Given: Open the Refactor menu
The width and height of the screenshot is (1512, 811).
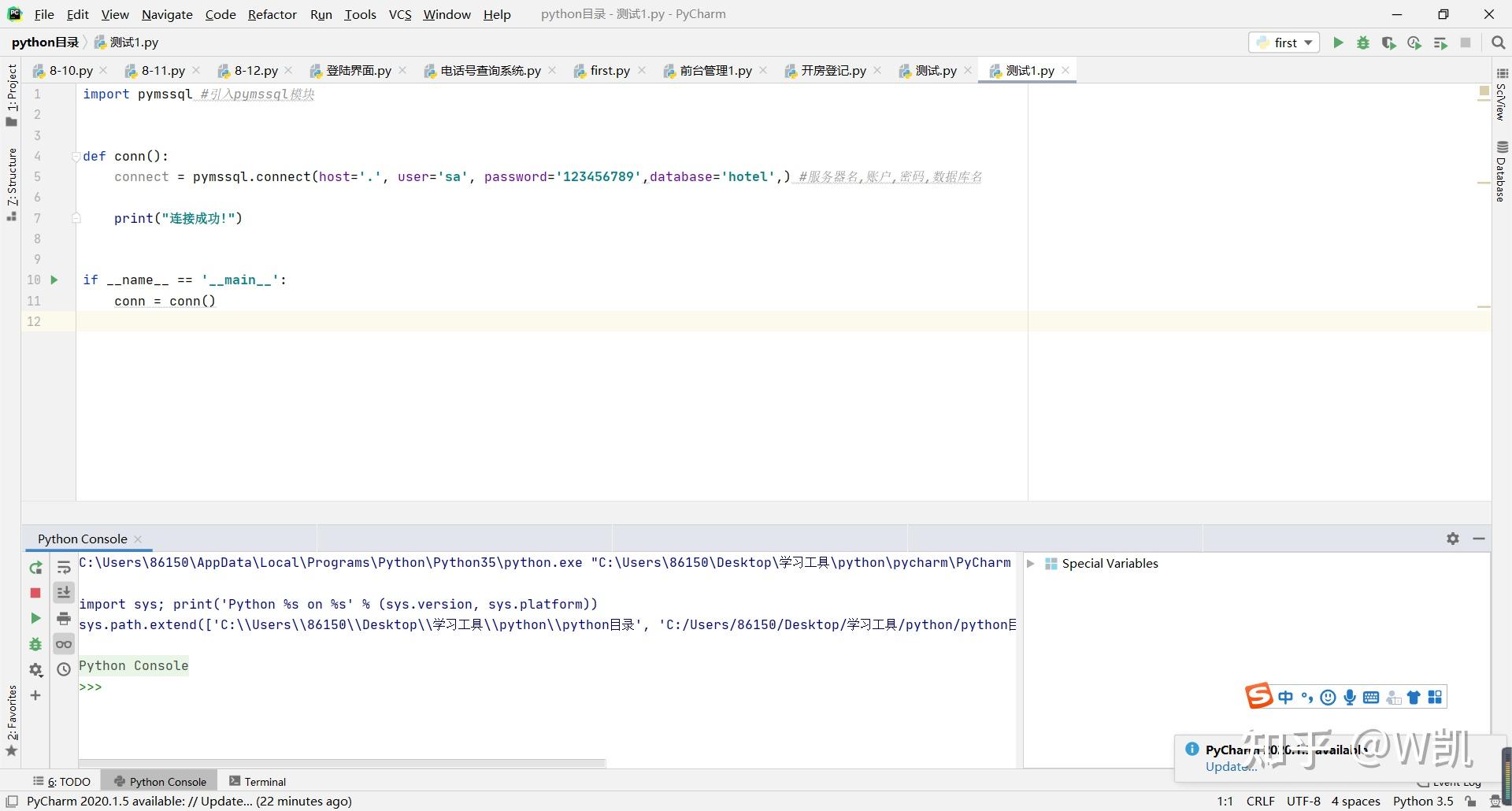Looking at the screenshot, I should (x=272, y=14).
